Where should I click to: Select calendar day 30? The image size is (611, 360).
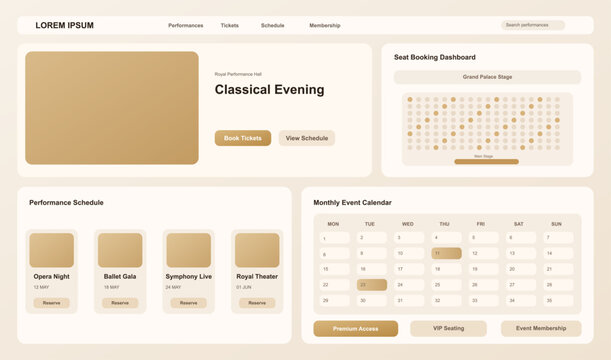[372, 300]
